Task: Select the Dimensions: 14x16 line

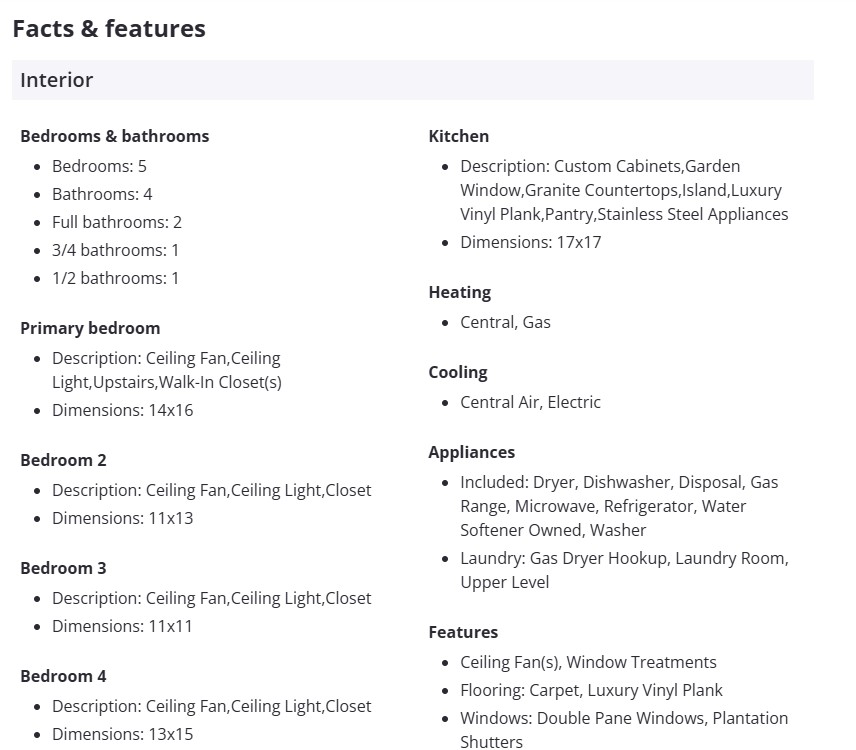Action: [123, 410]
